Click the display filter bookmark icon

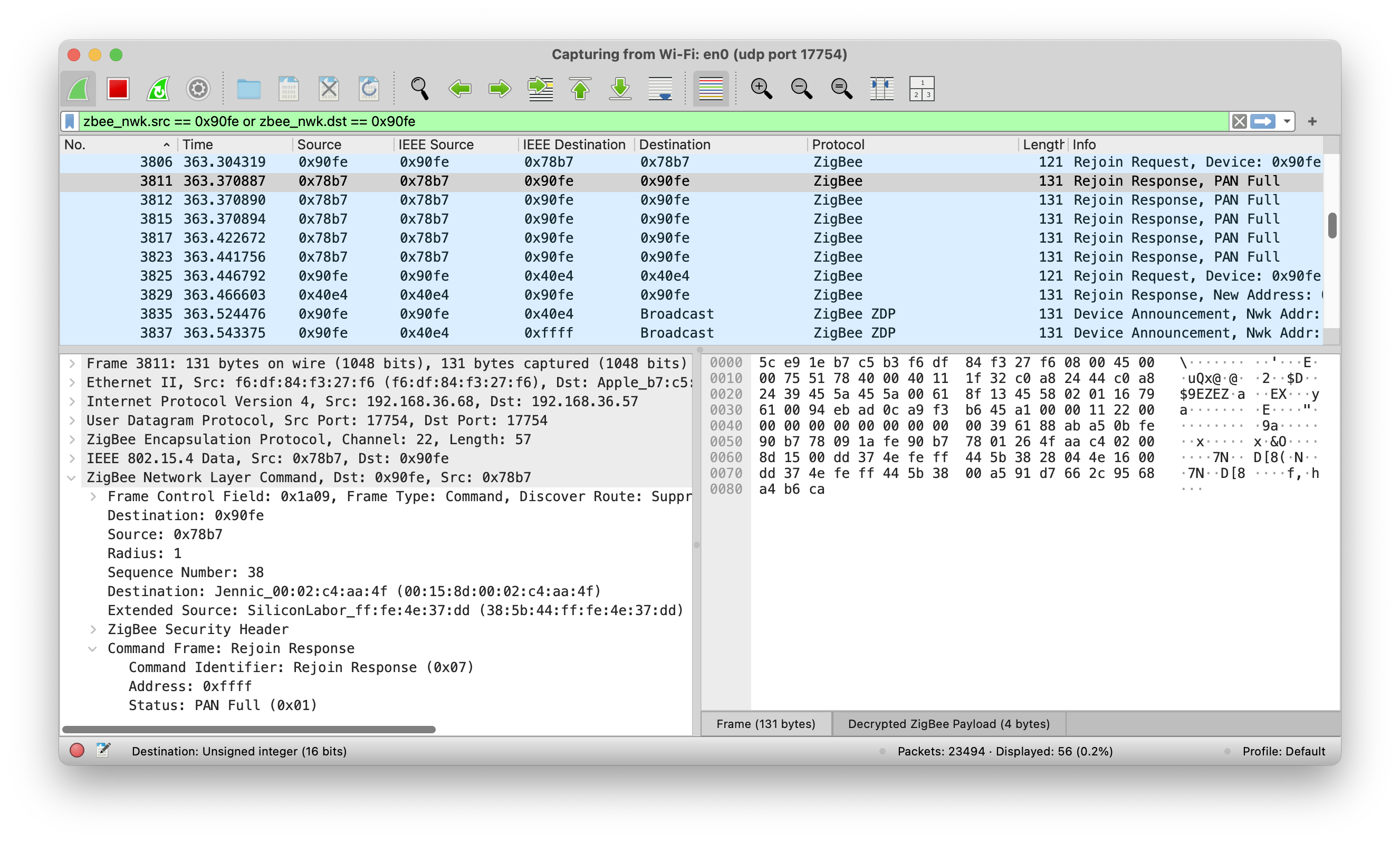70,121
